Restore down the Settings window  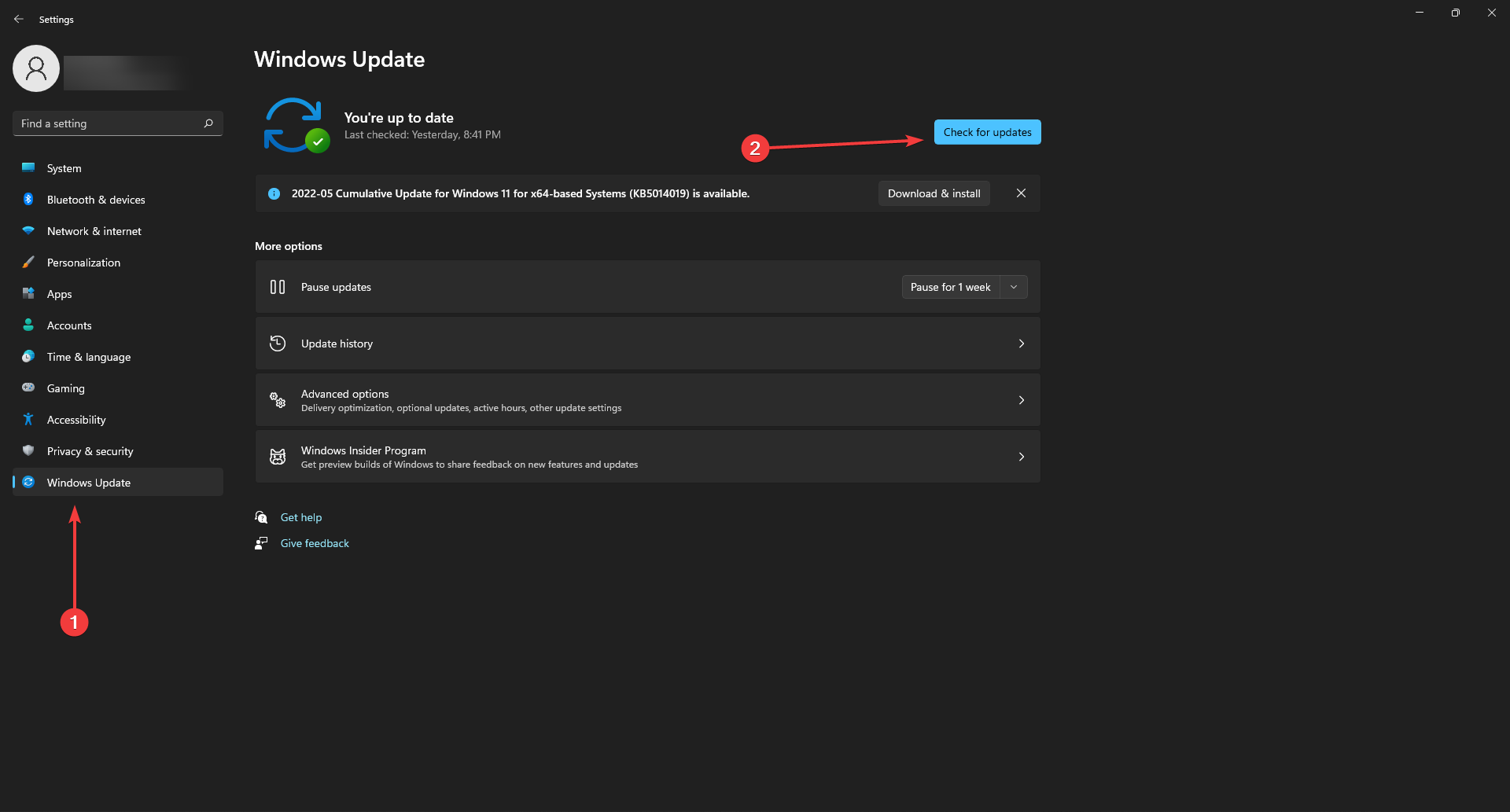click(1456, 13)
